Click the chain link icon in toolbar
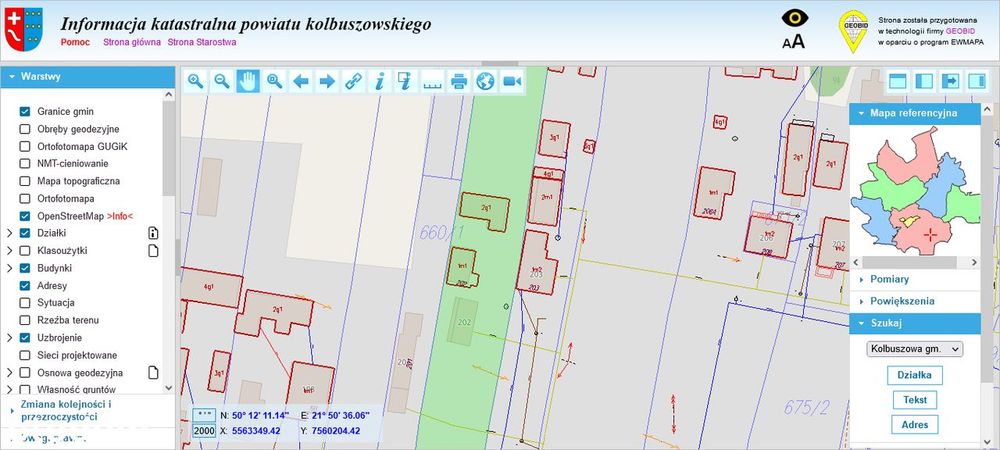Viewport: 1000px width, 450px height. tap(353, 81)
